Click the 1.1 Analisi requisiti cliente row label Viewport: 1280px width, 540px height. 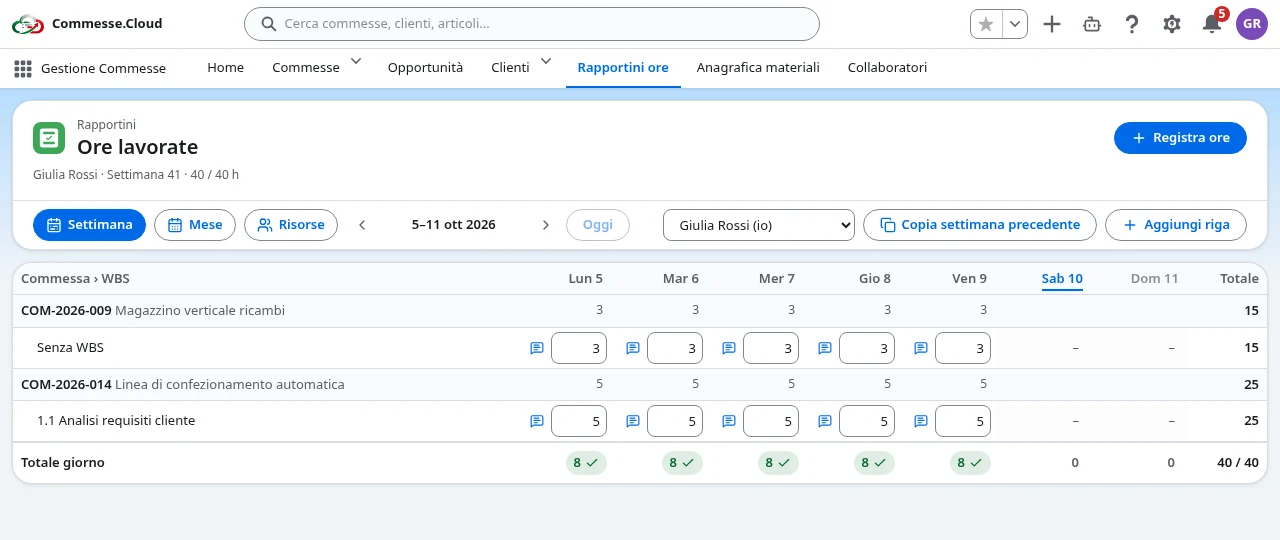tap(116, 421)
